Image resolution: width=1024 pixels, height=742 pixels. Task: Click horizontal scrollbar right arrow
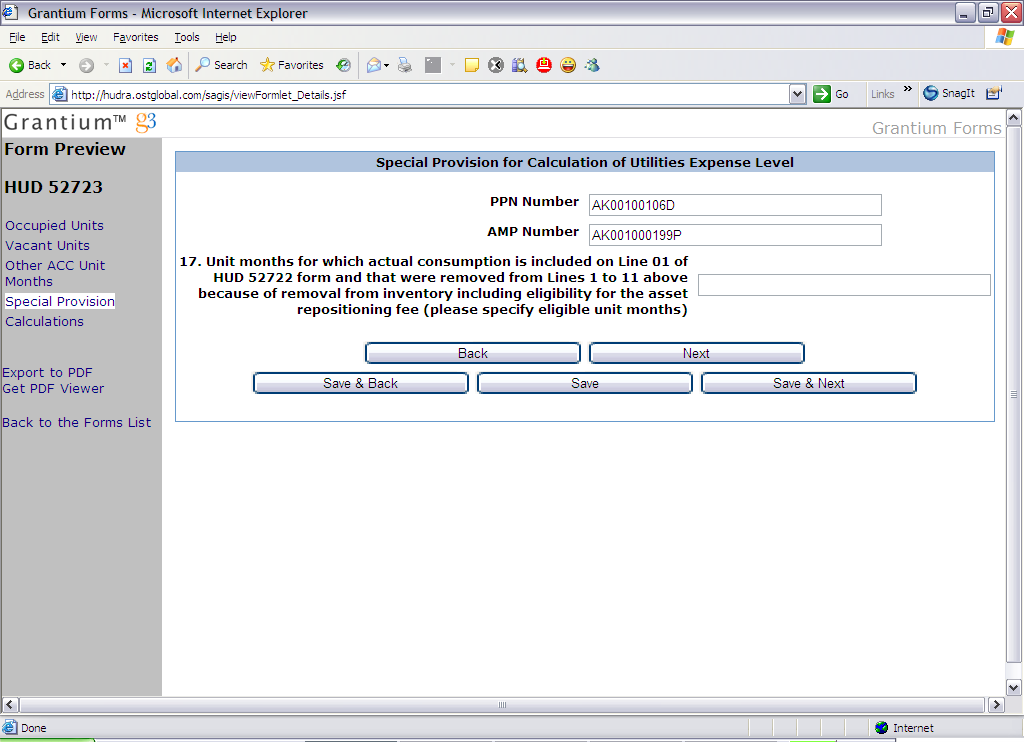(x=996, y=705)
